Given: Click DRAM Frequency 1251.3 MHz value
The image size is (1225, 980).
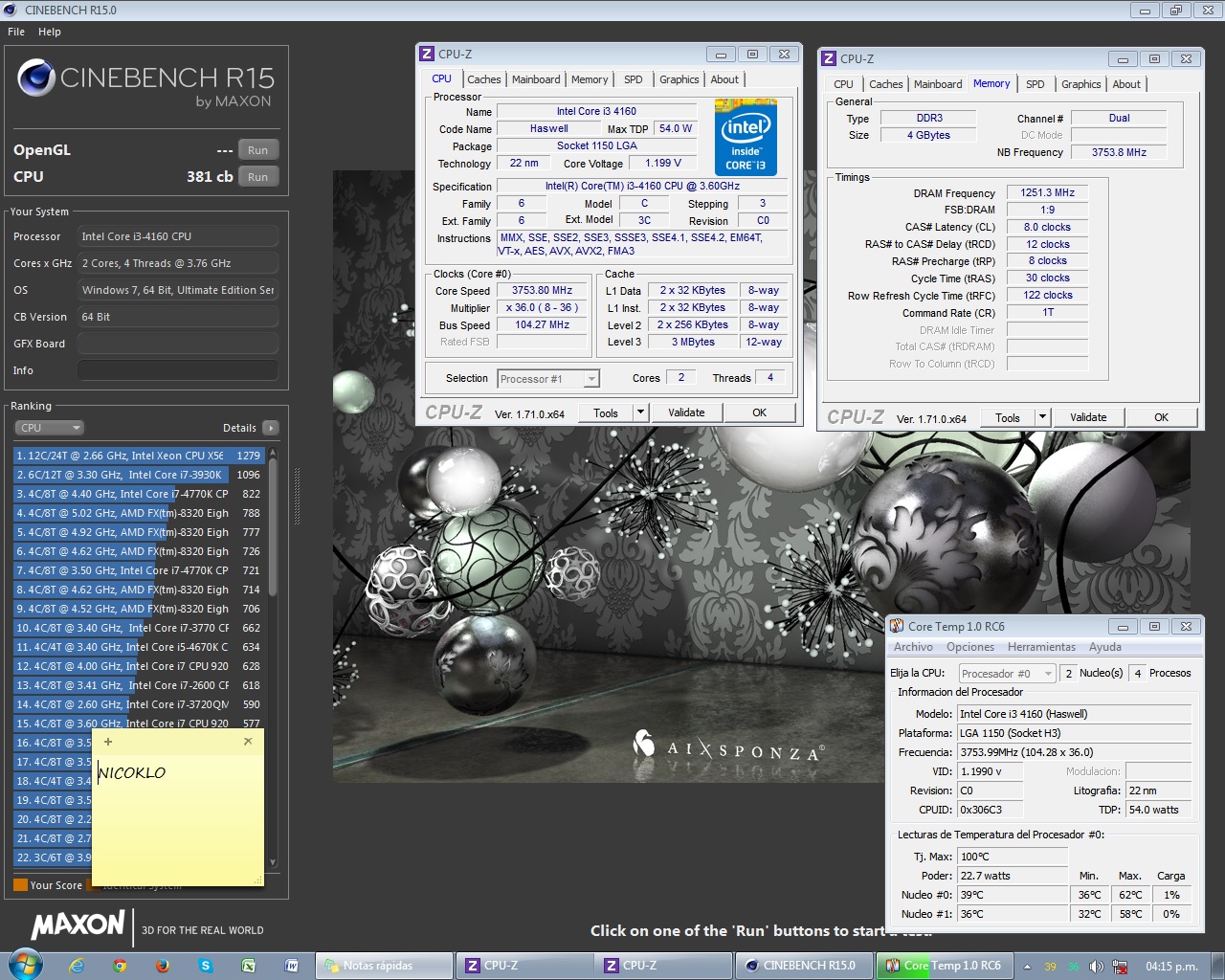Looking at the screenshot, I should tap(1048, 192).
